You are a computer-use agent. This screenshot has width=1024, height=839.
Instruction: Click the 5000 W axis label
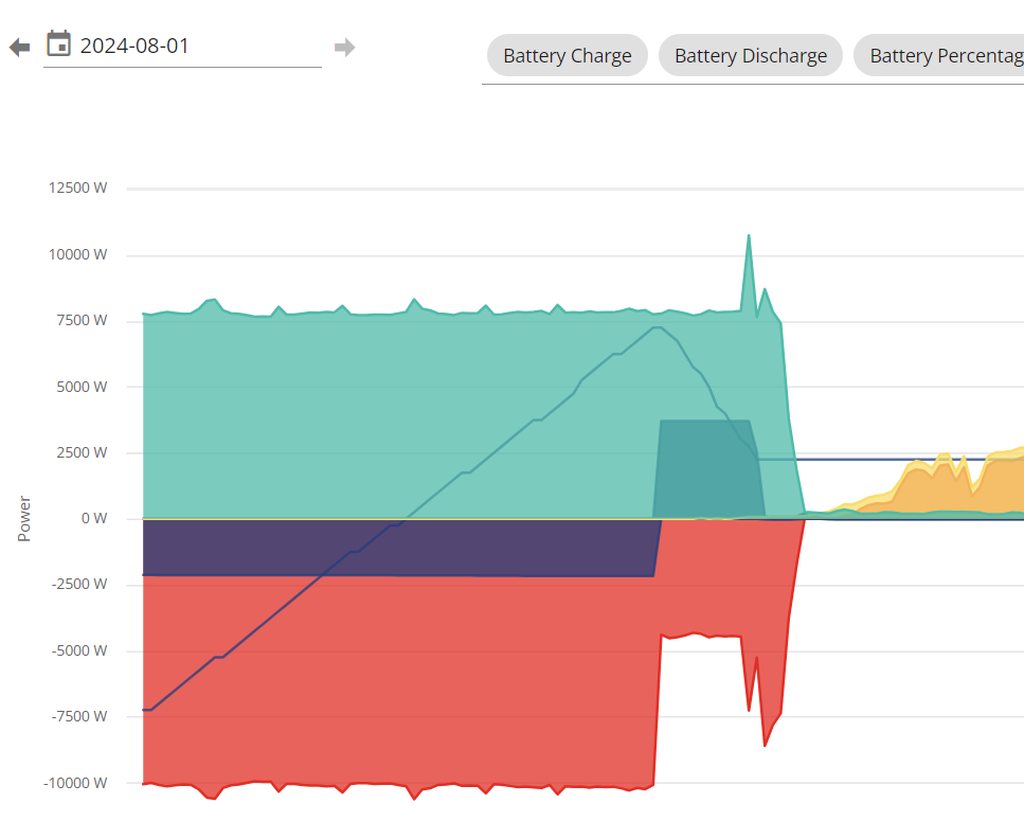[x=81, y=386]
